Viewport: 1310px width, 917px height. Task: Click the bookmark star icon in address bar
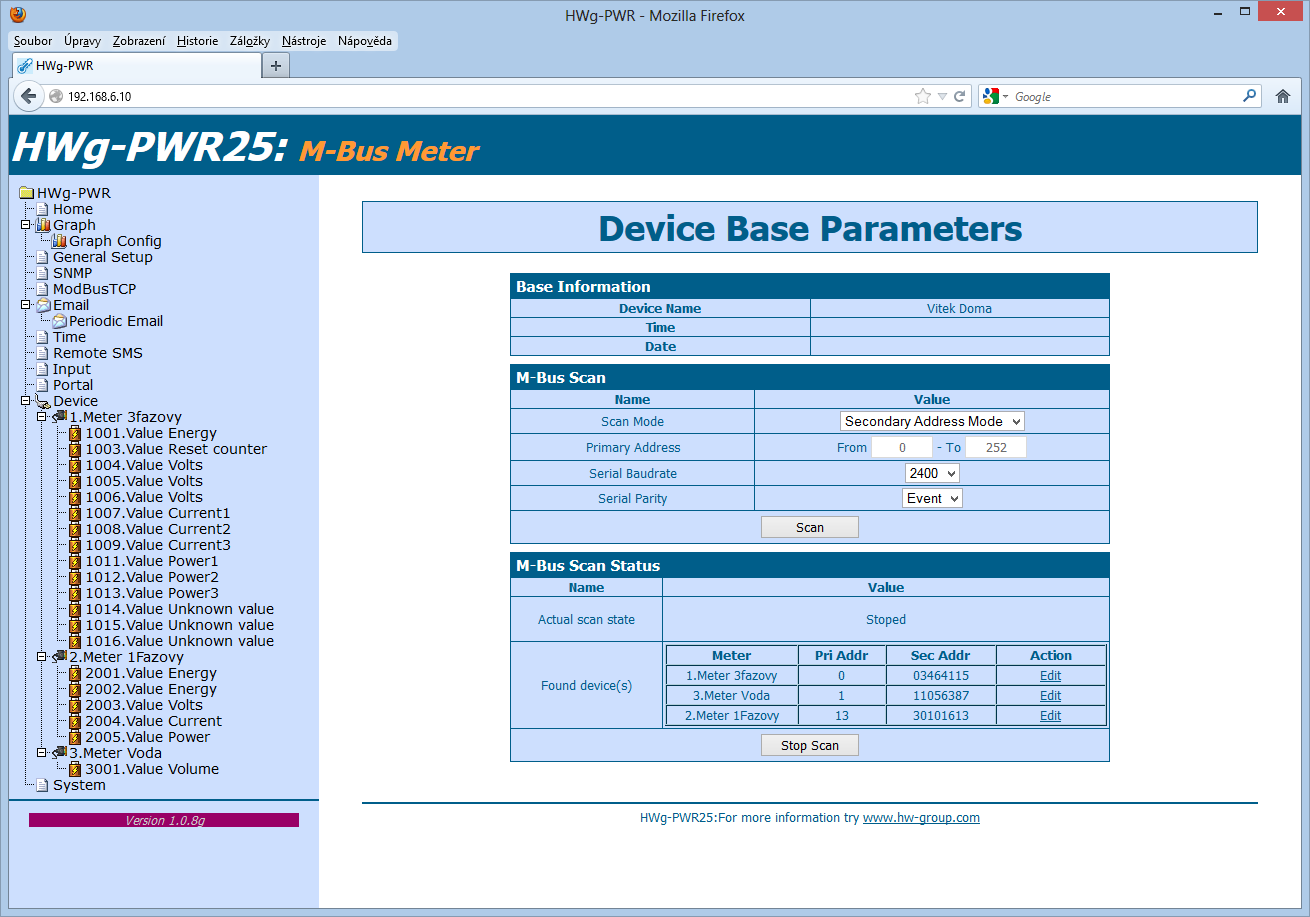[922, 97]
